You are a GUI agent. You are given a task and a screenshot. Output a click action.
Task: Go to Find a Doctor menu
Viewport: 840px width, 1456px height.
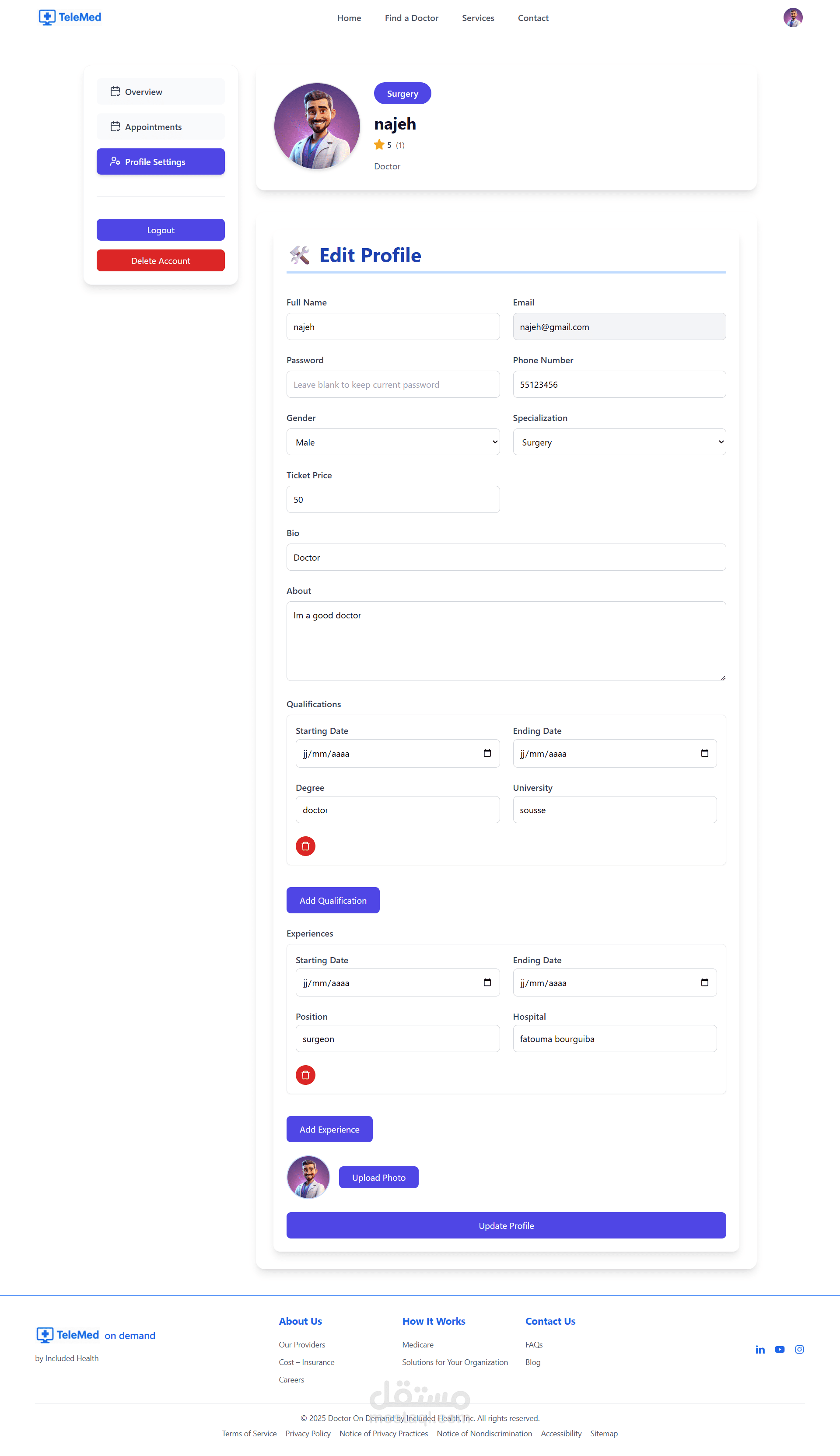[x=411, y=18]
